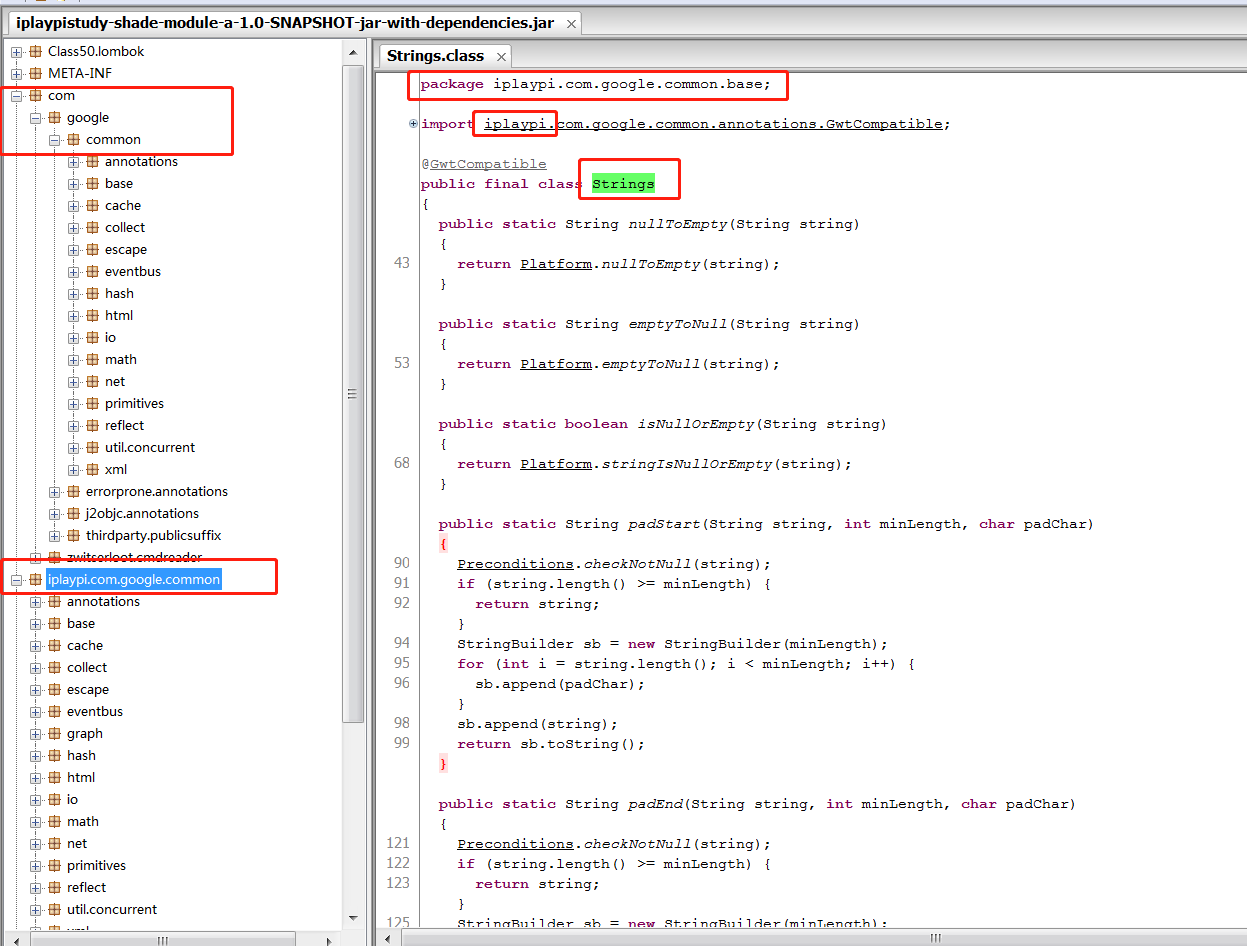Close the iplaypistudy jar file tab
Viewport: 1247px width, 946px height.
pos(571,23)
